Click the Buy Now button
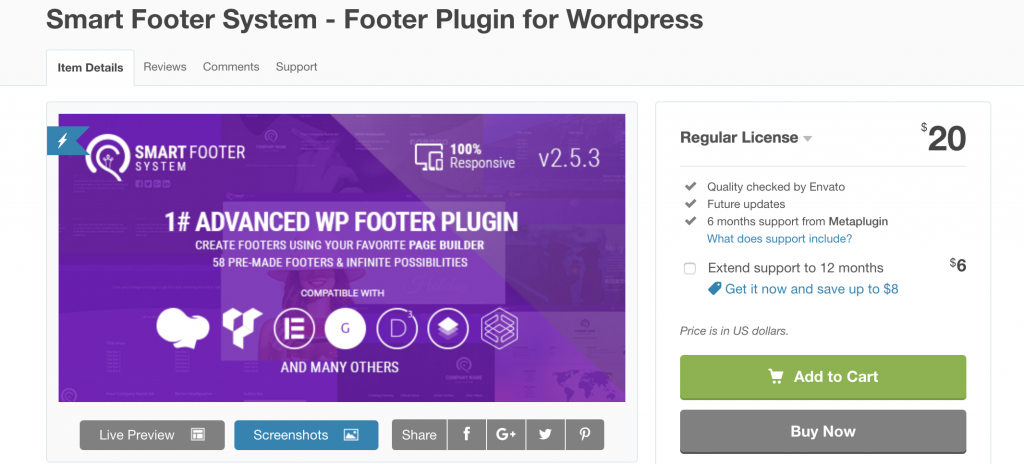 823,431
